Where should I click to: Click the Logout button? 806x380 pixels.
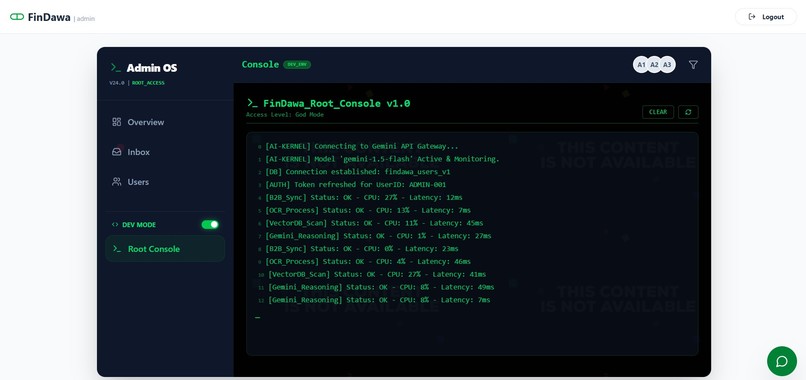(x=766, y=17)
